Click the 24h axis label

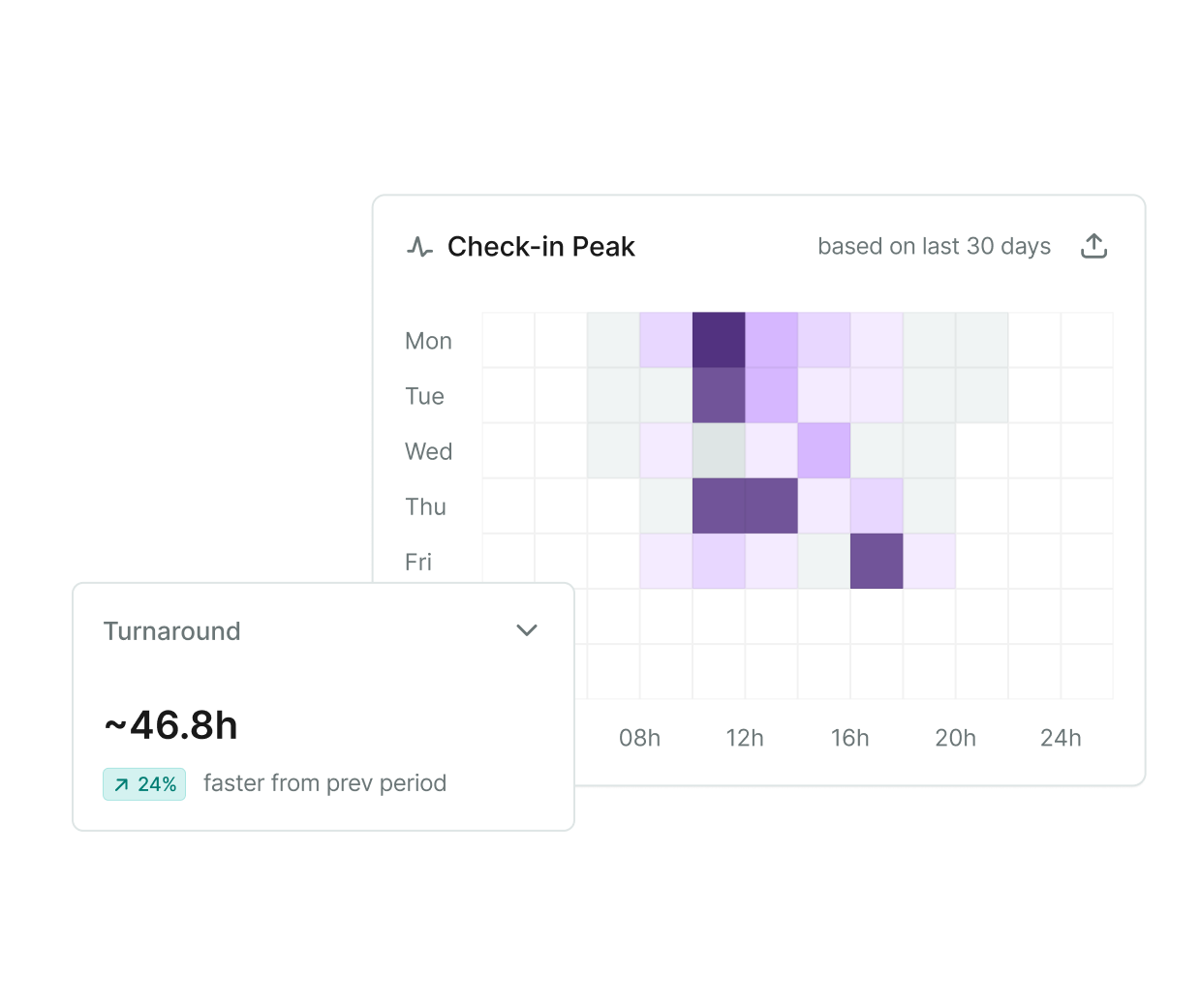(x=1062, y=738)
